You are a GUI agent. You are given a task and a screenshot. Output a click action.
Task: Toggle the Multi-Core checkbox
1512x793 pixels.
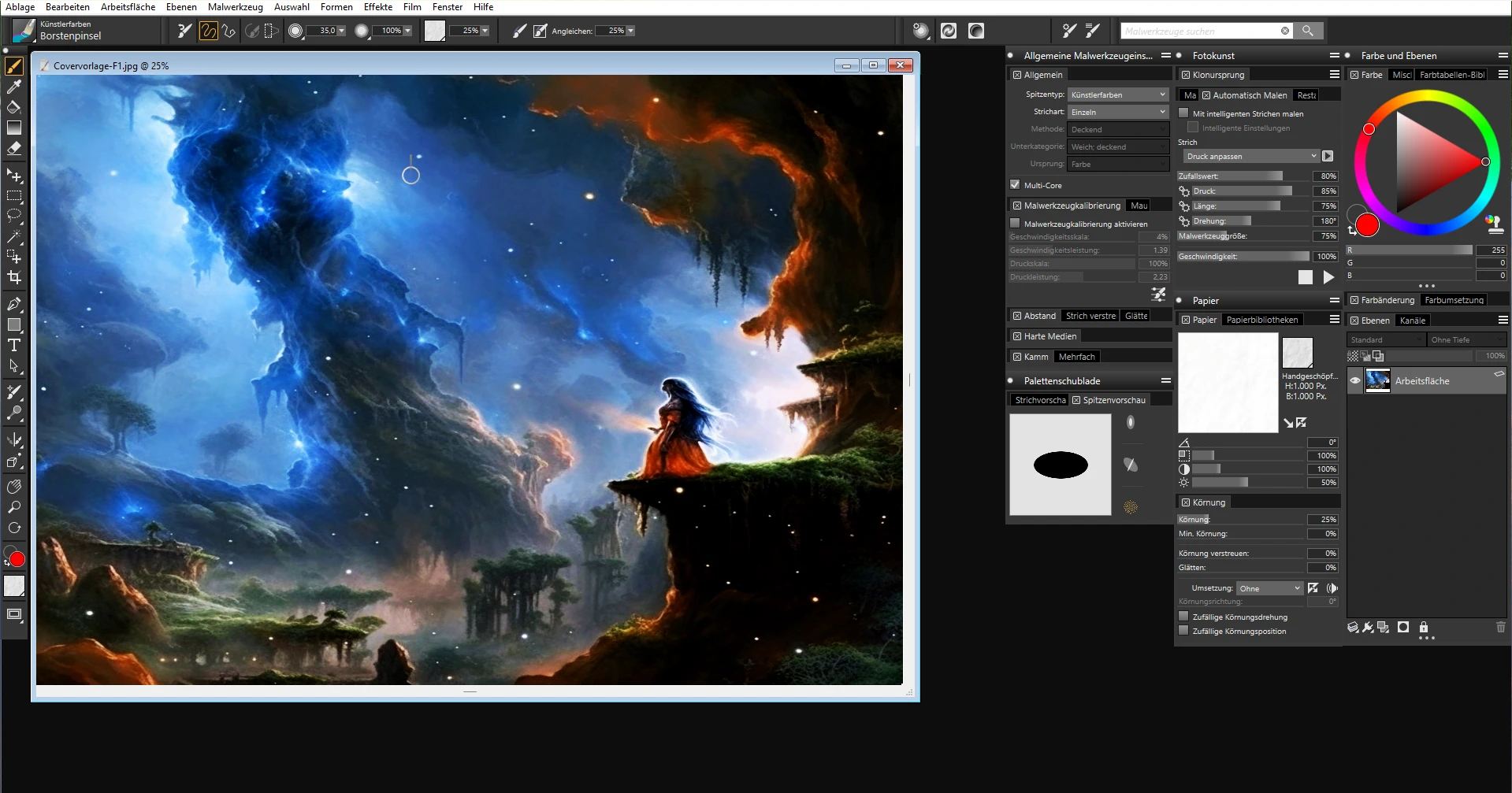[x=1015, y=185]
